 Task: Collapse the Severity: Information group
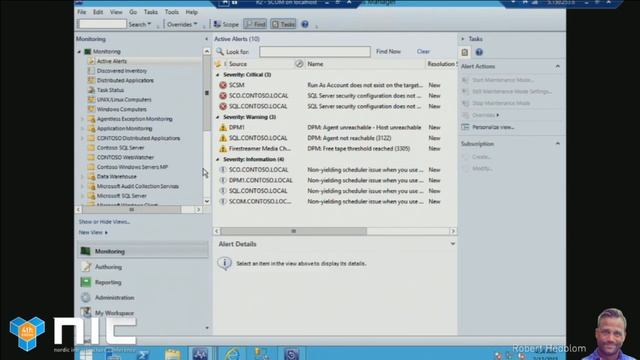click(218, 159)
